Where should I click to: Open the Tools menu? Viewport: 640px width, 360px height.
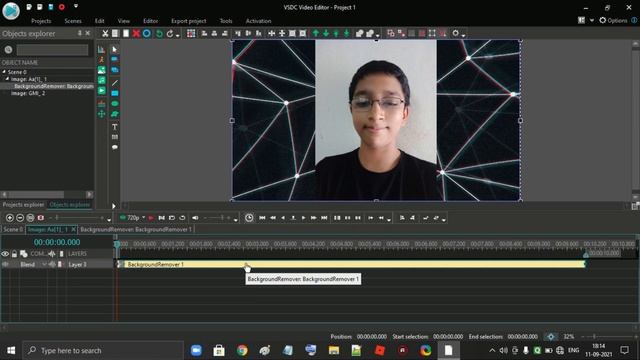pos(226,21)
